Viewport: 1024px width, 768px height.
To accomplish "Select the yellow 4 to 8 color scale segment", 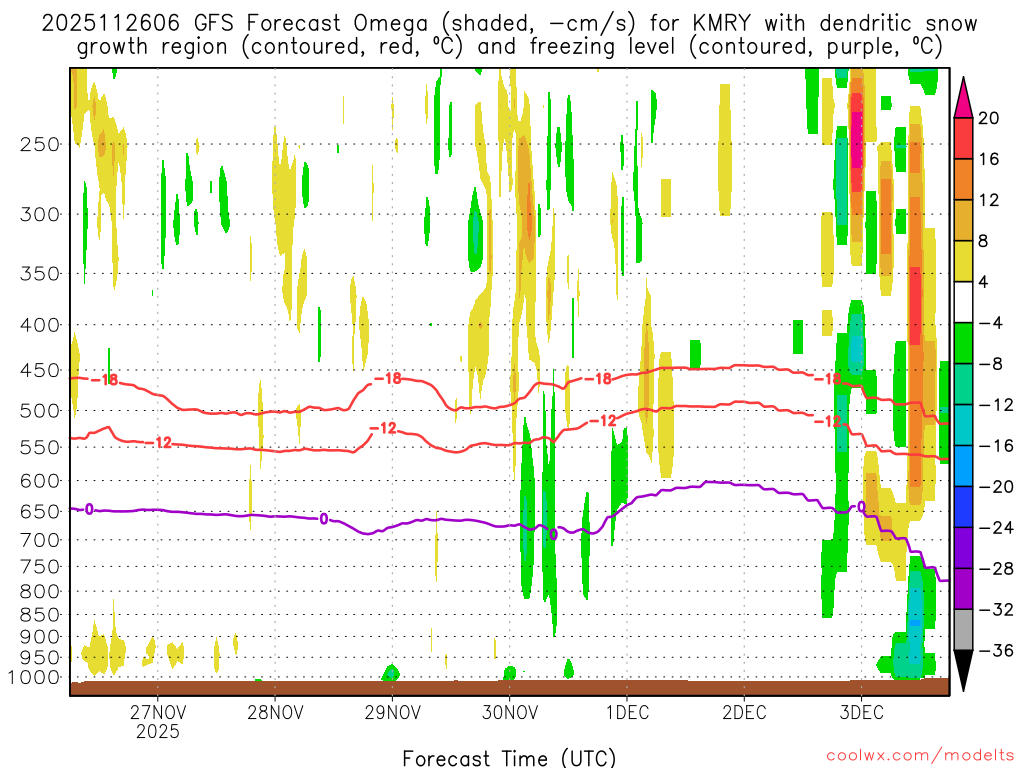I will (963, 261).
